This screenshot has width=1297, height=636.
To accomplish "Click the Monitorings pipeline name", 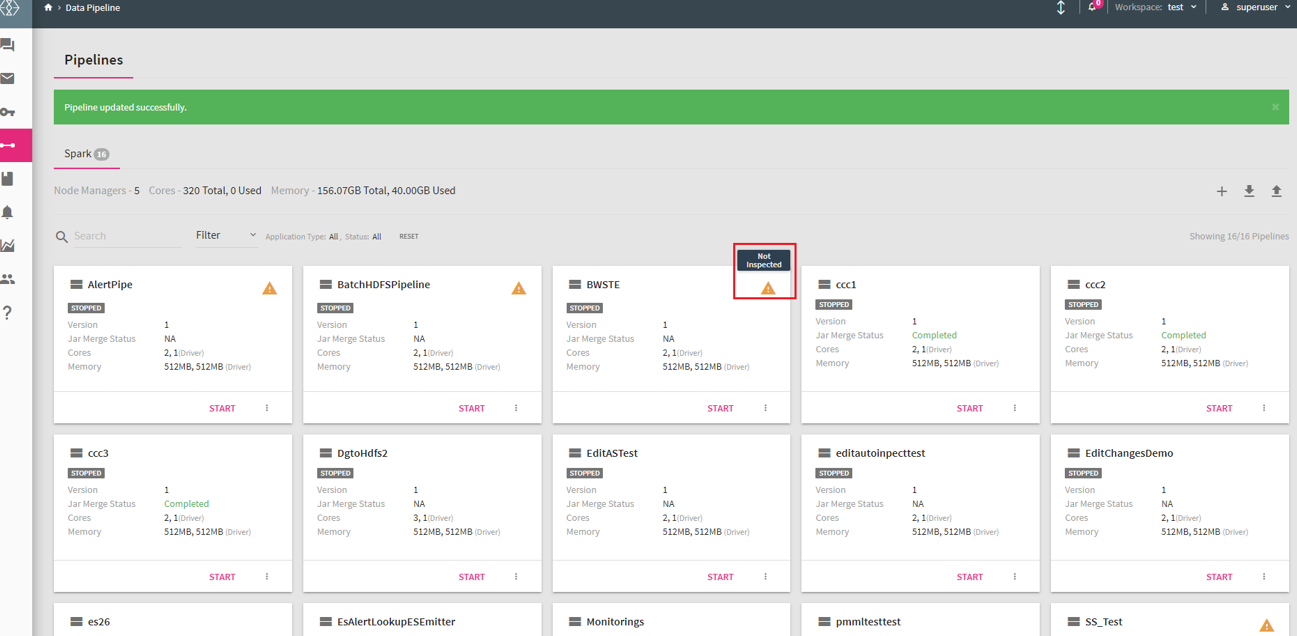I will pos(615,622).
